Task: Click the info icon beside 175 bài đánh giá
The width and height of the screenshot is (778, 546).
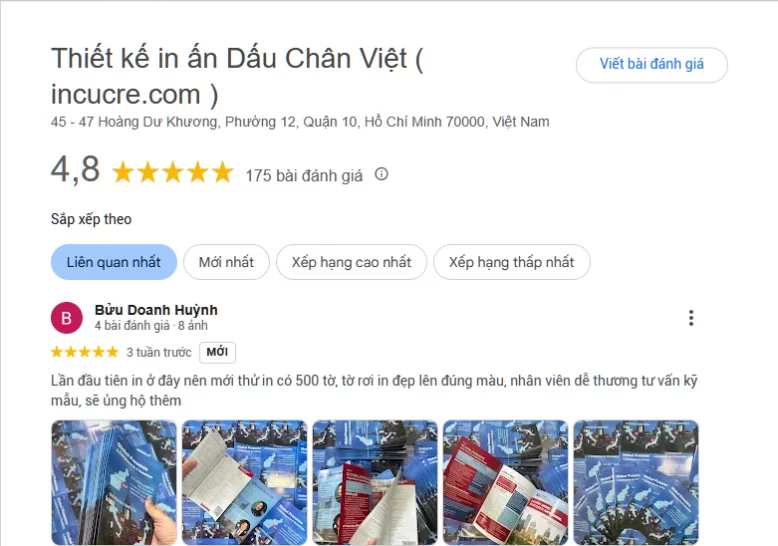Action: pos(381,174)
